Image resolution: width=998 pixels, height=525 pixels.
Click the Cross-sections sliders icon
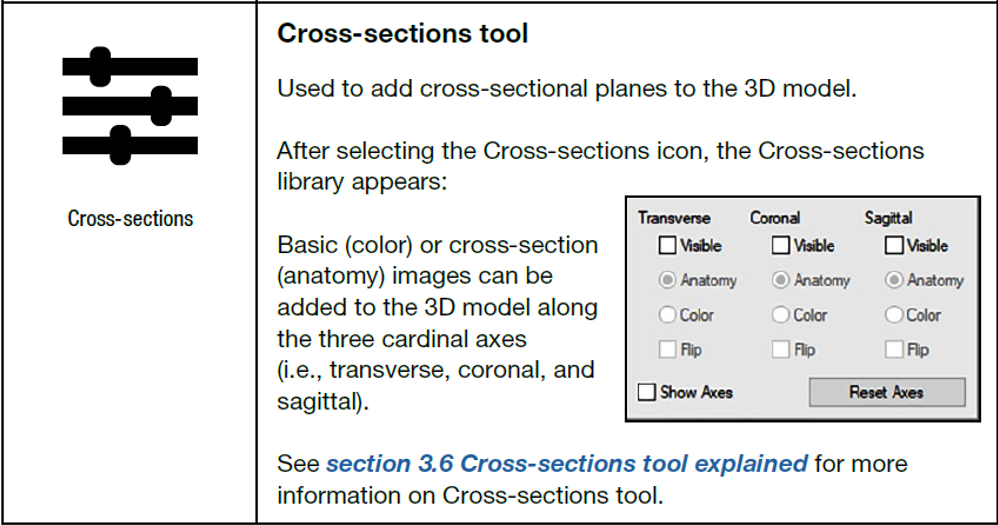point(130,105)
